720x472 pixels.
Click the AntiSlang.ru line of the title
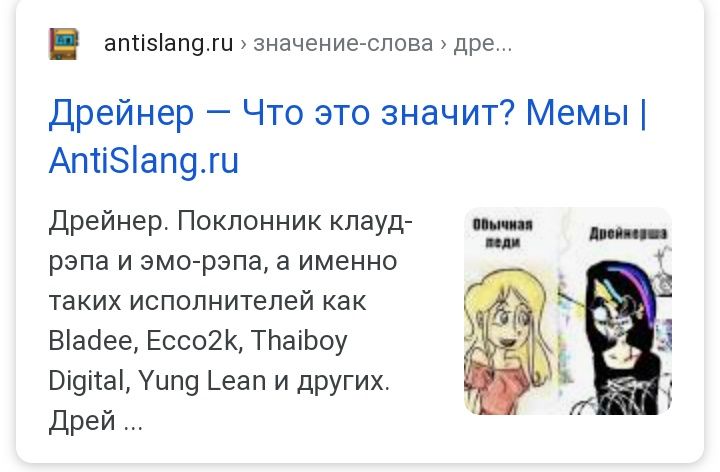pos(144,161)
